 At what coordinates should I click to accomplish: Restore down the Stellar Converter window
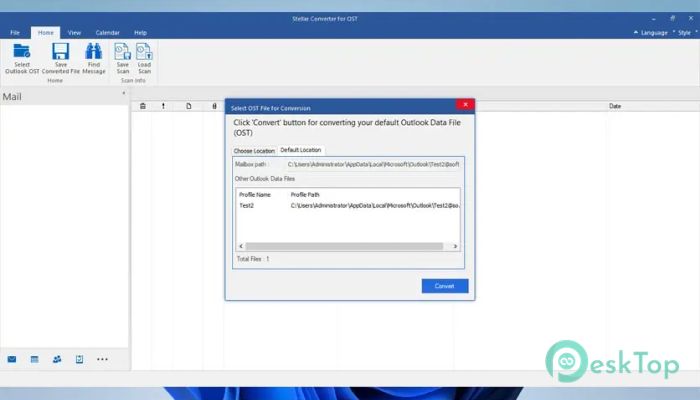(x=672, y=18)
